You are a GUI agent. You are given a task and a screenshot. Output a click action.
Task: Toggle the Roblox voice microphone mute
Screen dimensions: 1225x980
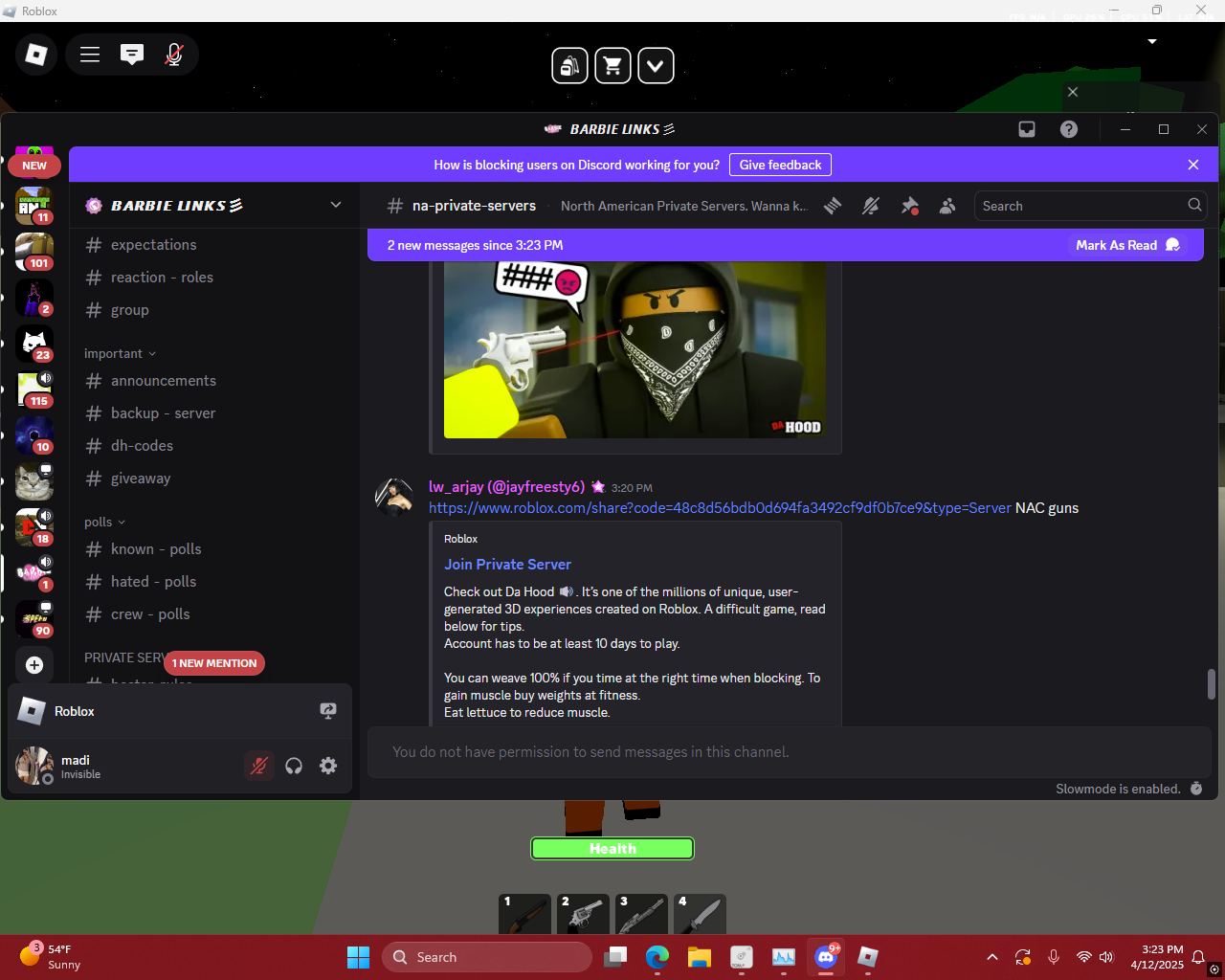click(174, 55)
